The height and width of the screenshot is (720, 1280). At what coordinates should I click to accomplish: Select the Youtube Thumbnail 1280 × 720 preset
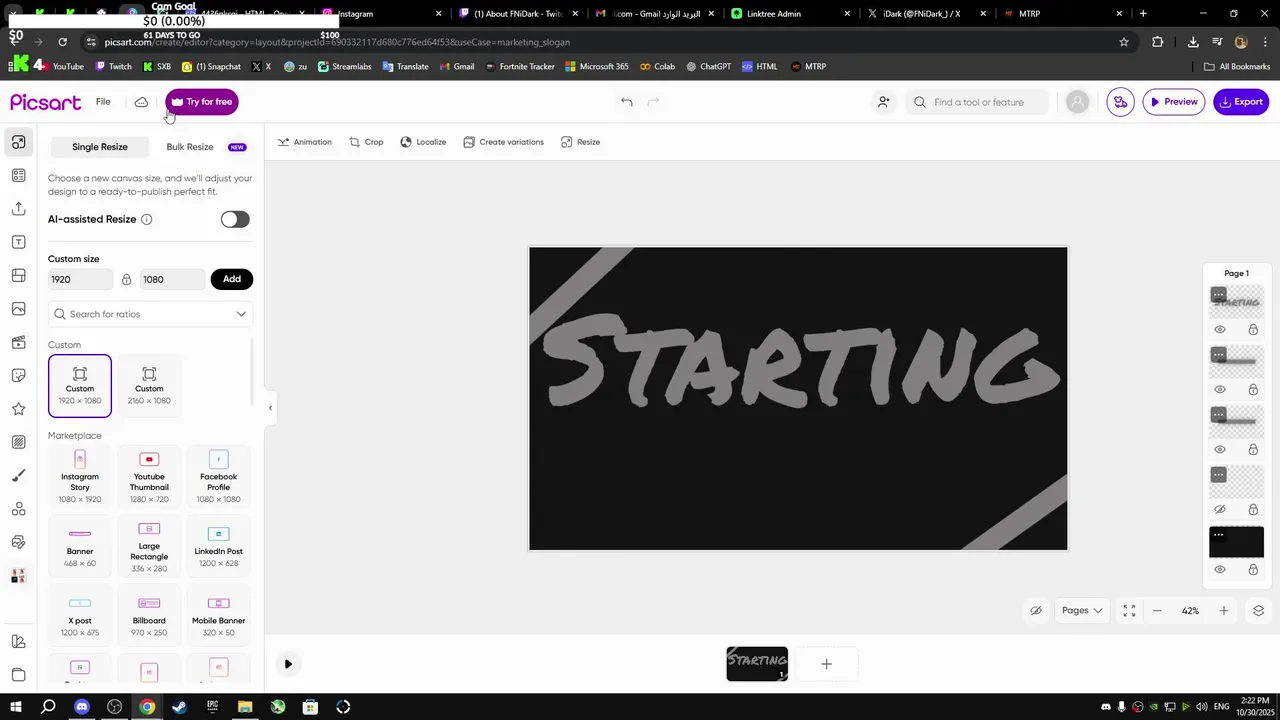[x=149, y=478]
